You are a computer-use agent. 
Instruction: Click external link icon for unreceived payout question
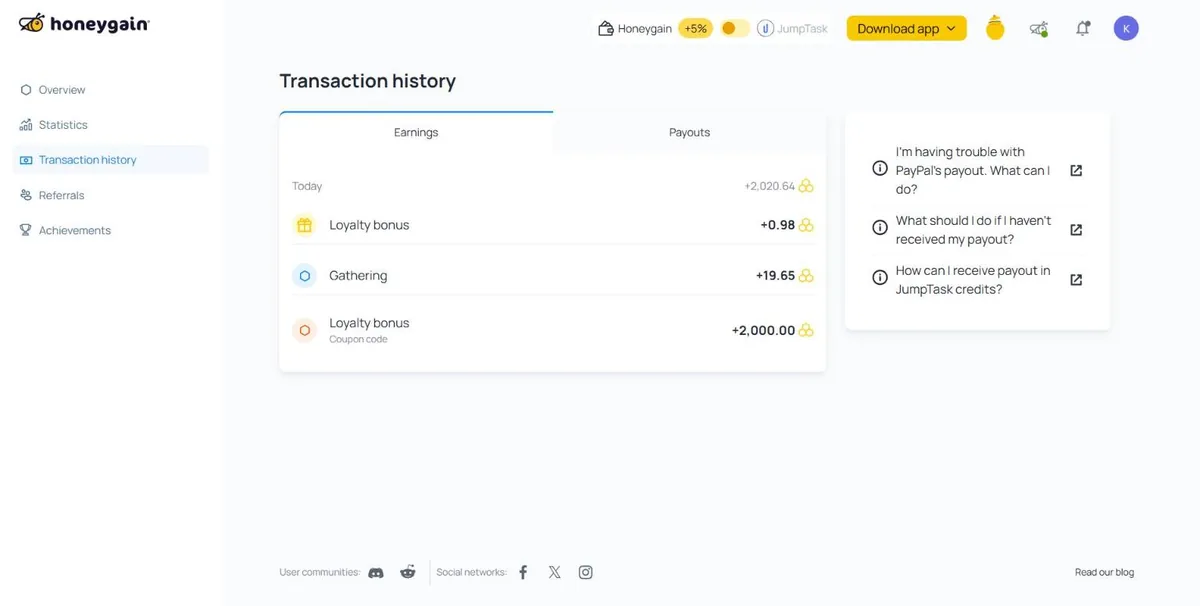click(x=1076, y=230)
